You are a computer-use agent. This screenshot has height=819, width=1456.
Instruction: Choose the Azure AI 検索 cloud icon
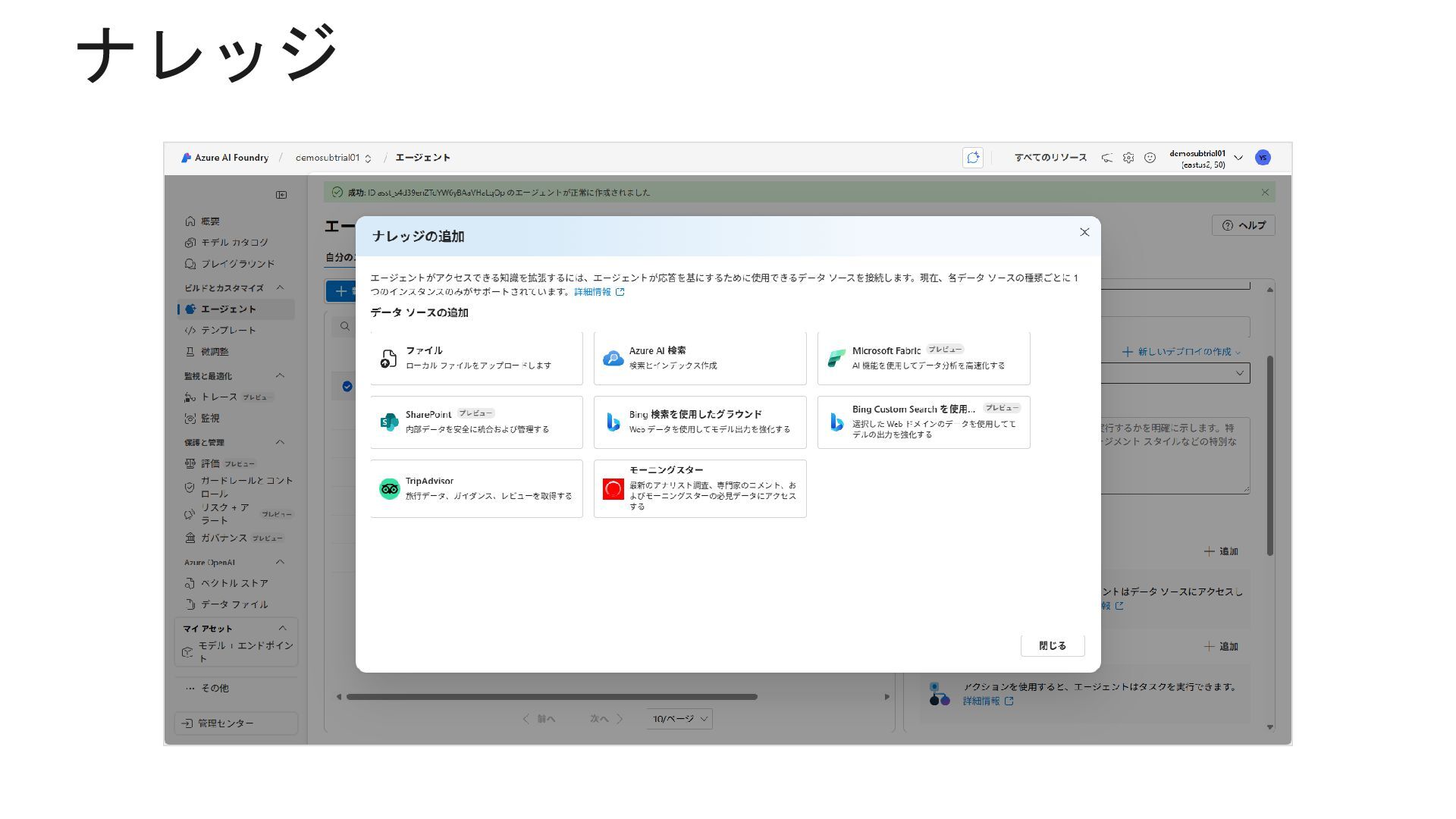613,359
